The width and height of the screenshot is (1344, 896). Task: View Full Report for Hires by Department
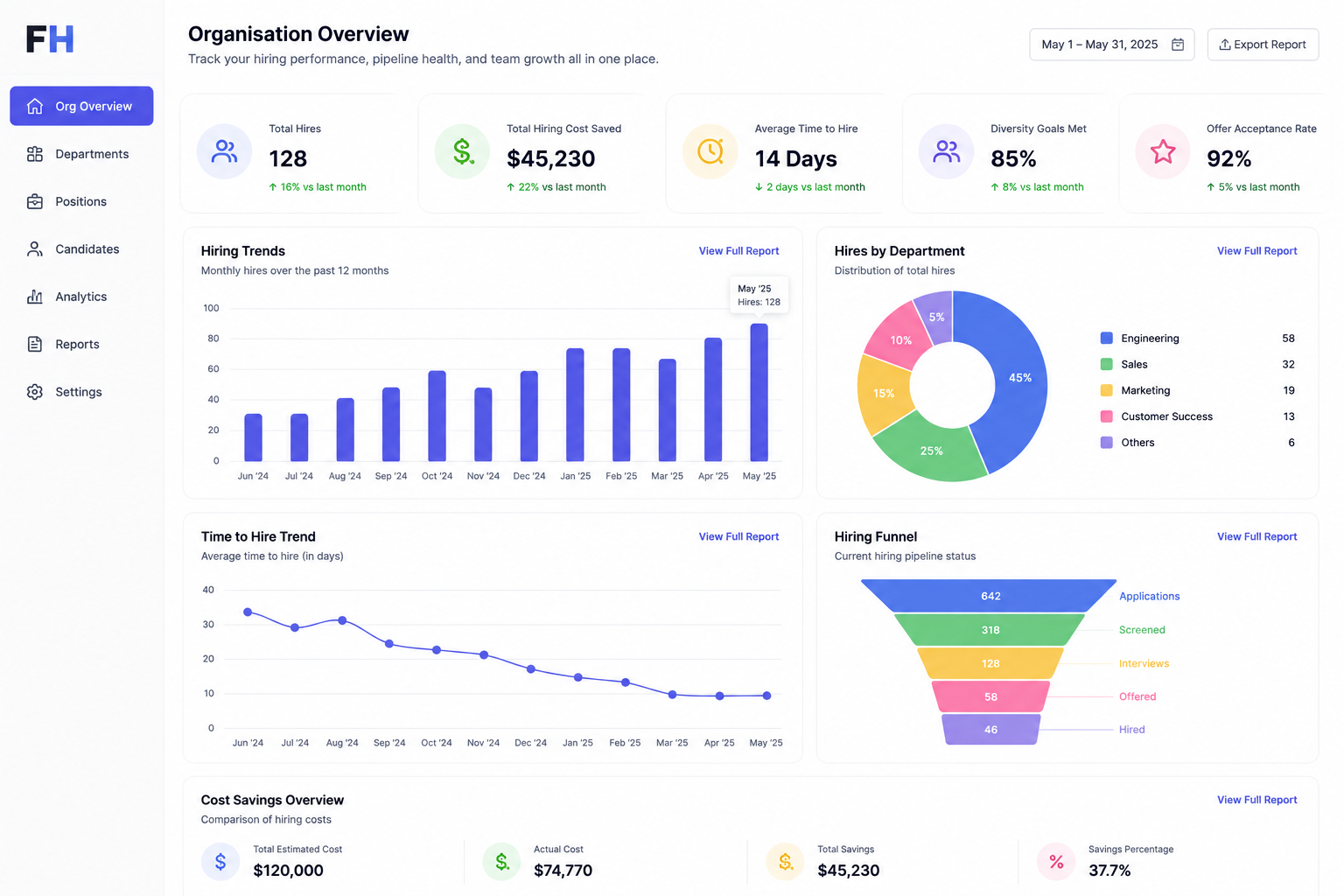[1256, 251]
